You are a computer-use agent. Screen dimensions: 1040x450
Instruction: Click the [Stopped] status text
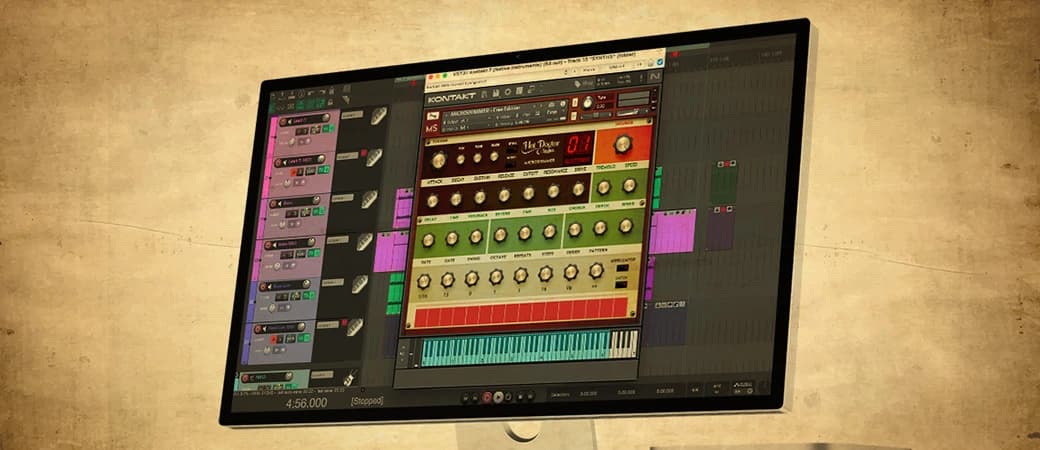(367, 401)
